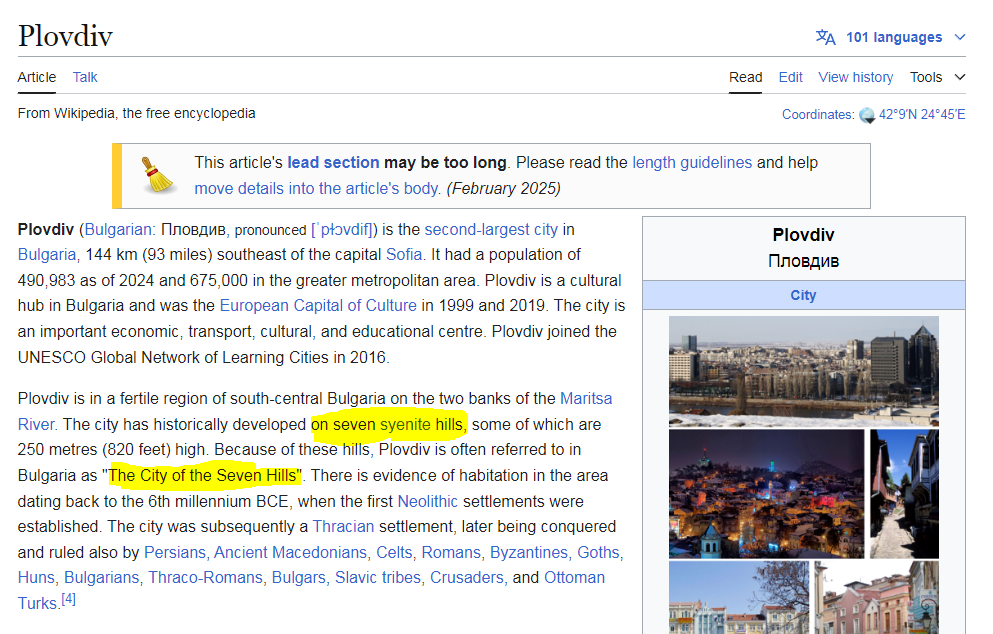Open the syenite link
Image resolution: width=993 pixels, height=634 pixels.
point(405,424)
